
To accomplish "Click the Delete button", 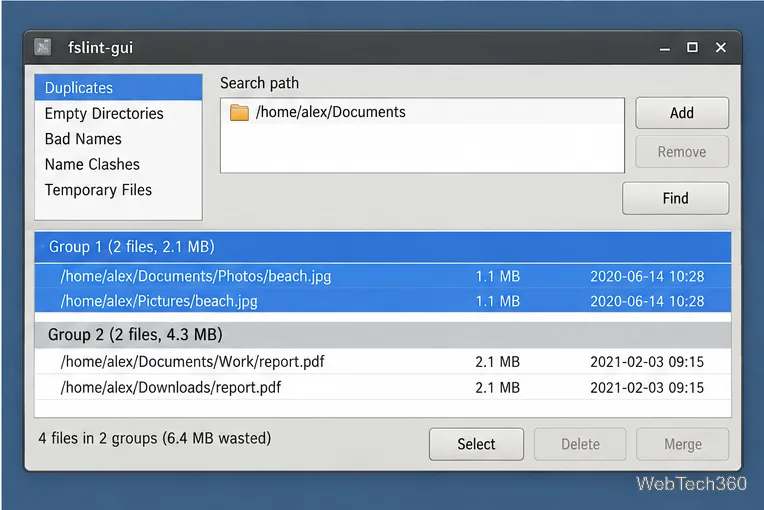I will pos(580,444).
